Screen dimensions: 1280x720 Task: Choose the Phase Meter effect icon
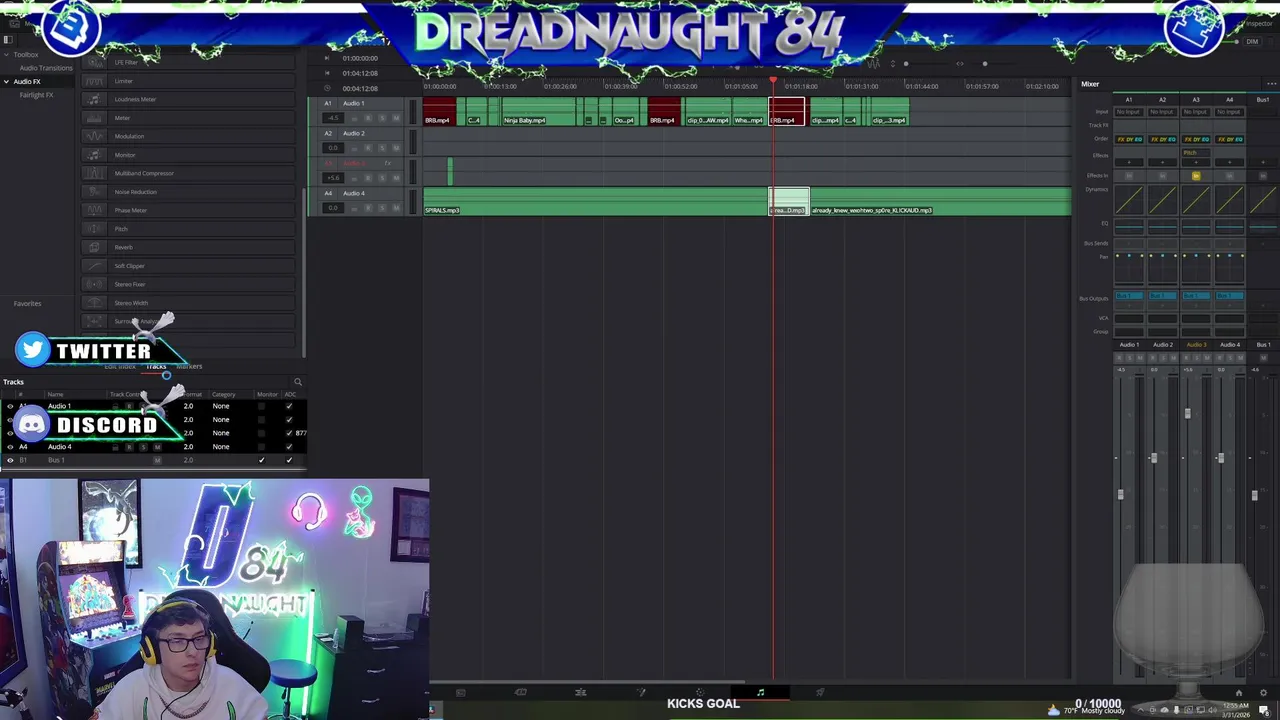[94, 210]
